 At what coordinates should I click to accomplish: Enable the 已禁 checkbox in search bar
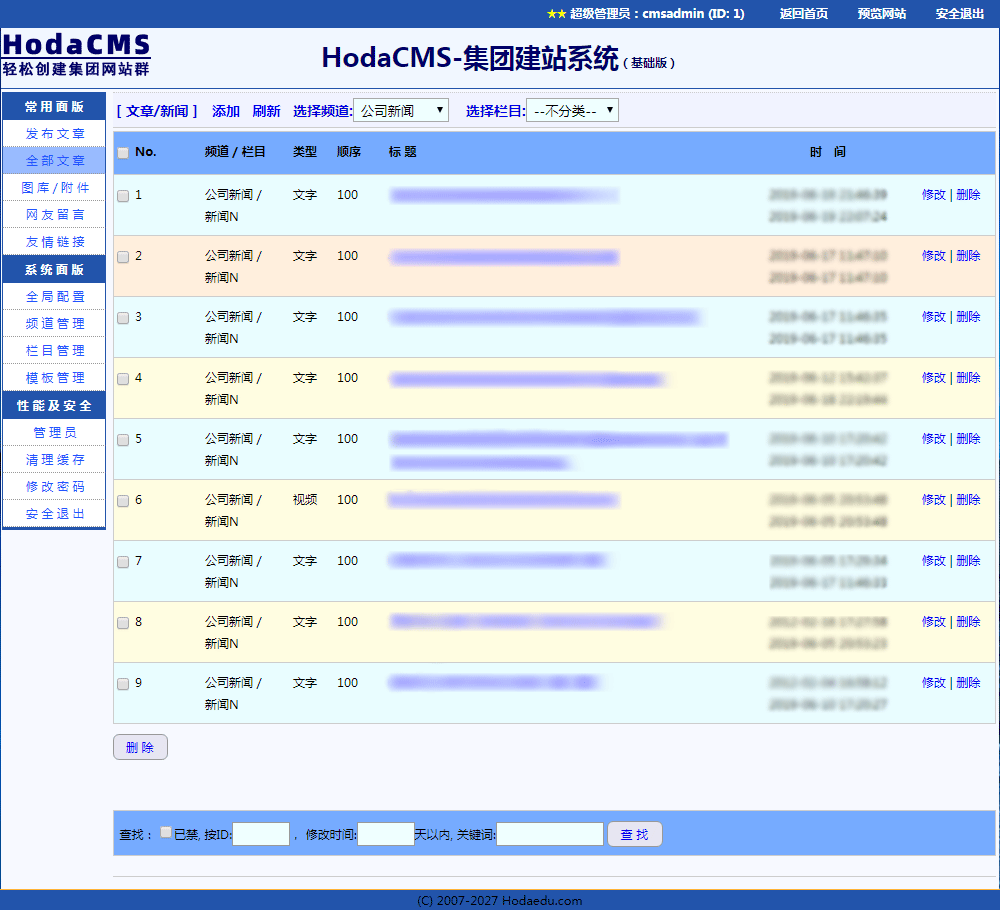click(x=166, y=832)
